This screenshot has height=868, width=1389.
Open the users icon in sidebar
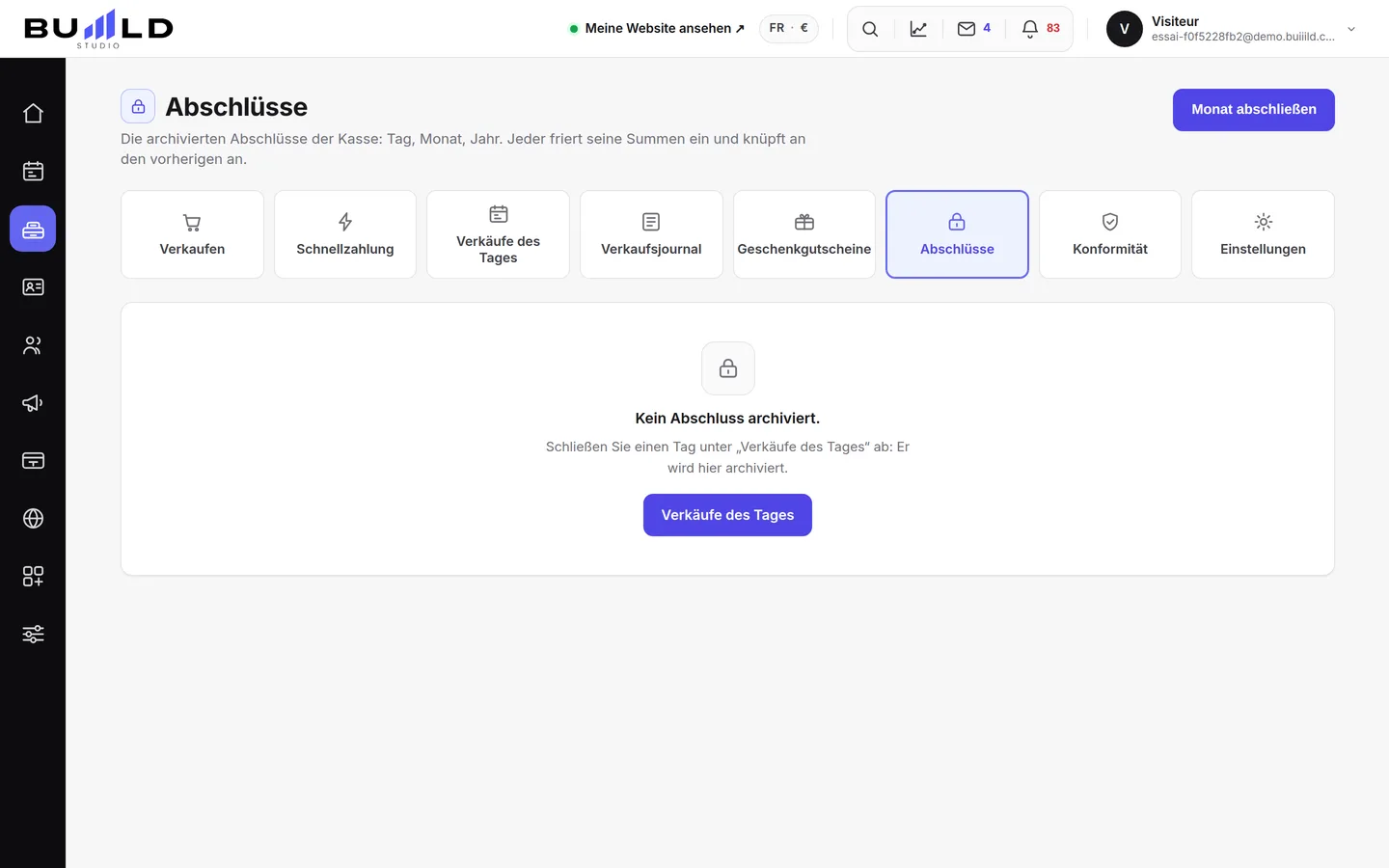(x=33, y=345)
